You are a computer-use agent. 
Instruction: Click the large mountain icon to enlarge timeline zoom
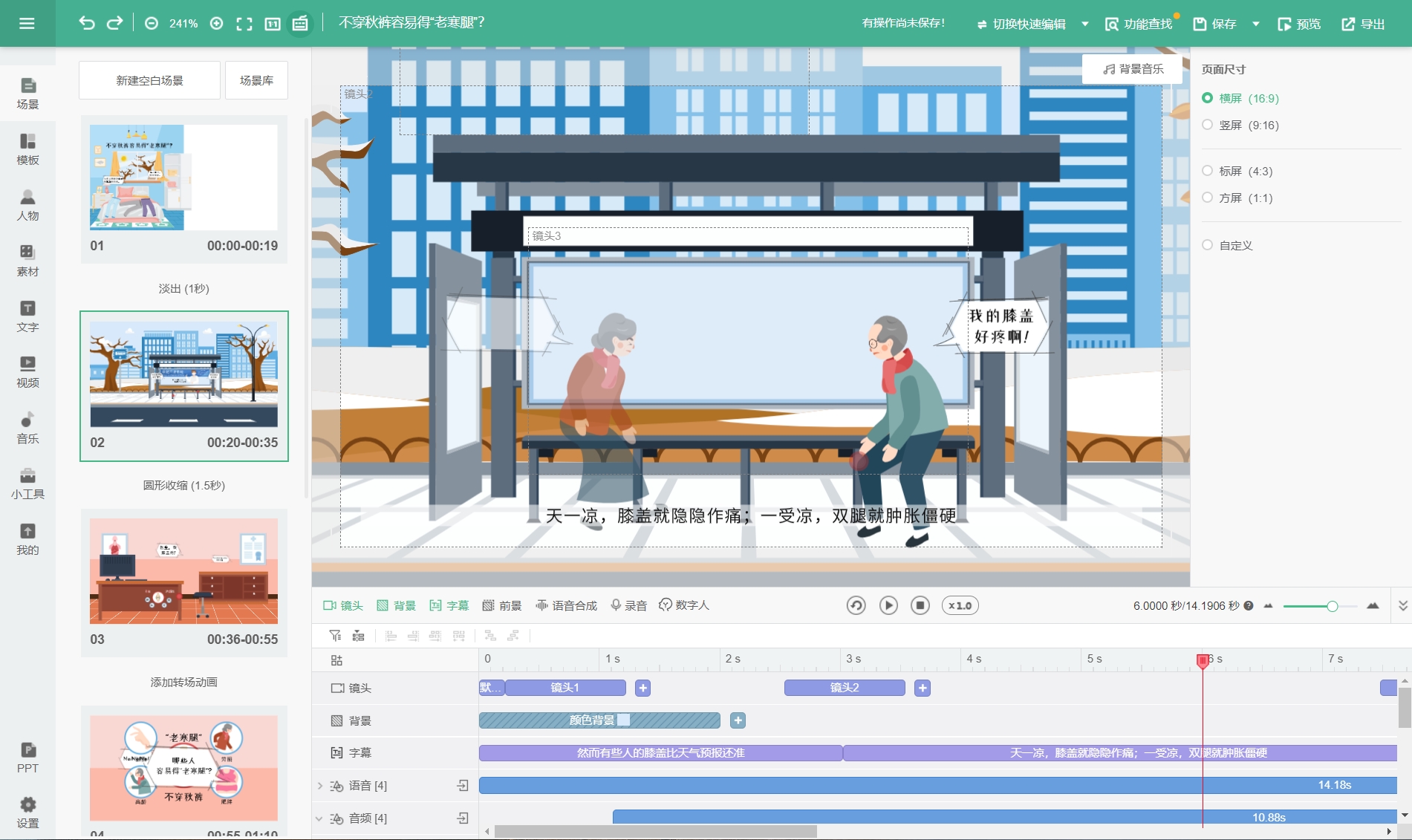1373,606
